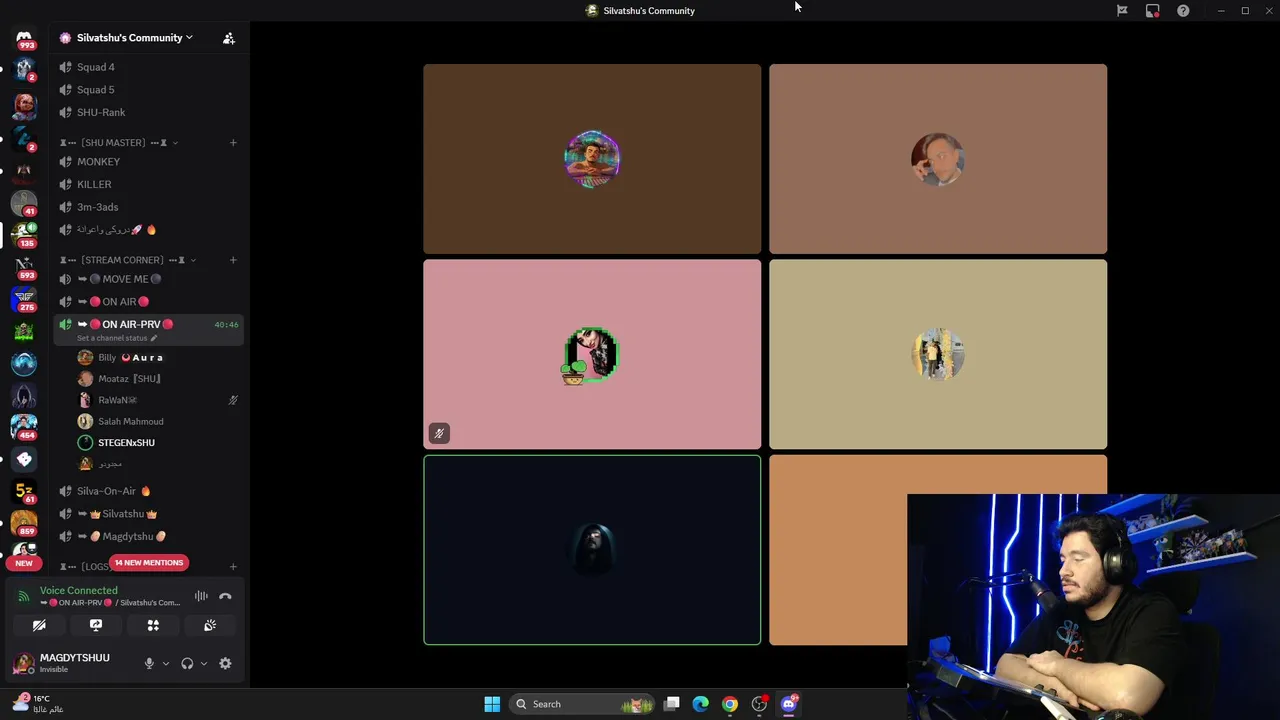
Task: Open the server icon with 859 badge
Action: 24,523
